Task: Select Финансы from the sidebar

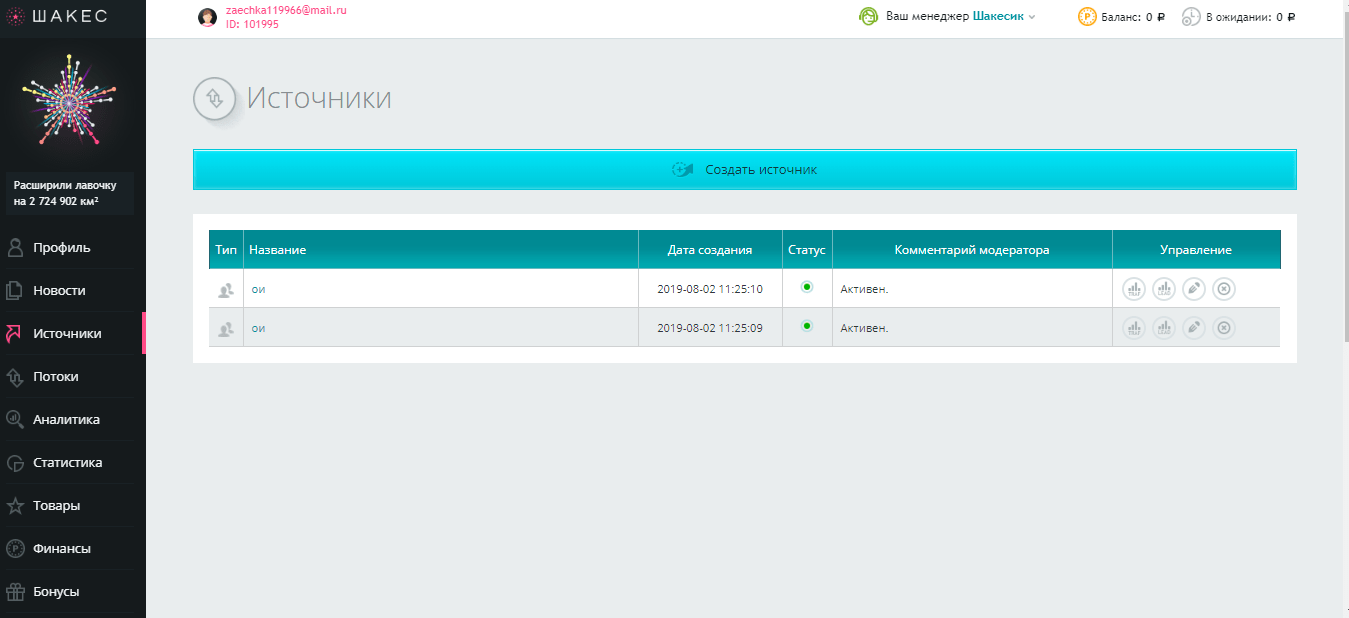Action: click(61, 549)
